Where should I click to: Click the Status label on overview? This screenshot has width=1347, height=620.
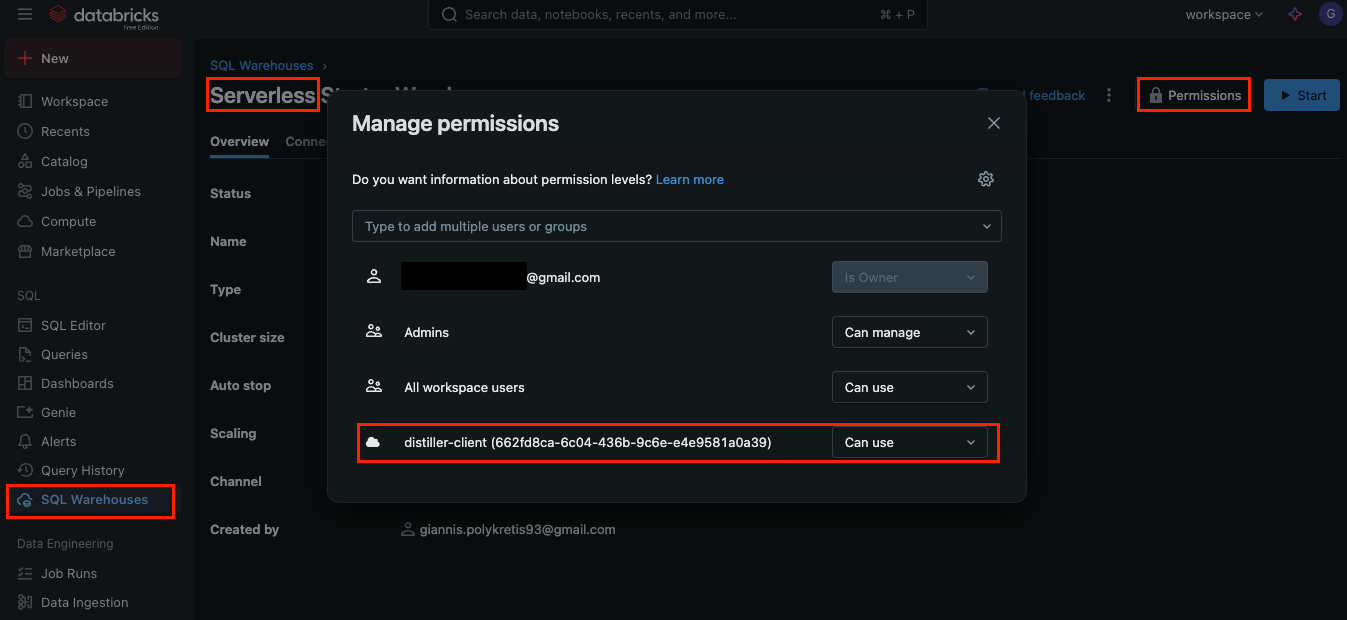(x=230, y=193)
